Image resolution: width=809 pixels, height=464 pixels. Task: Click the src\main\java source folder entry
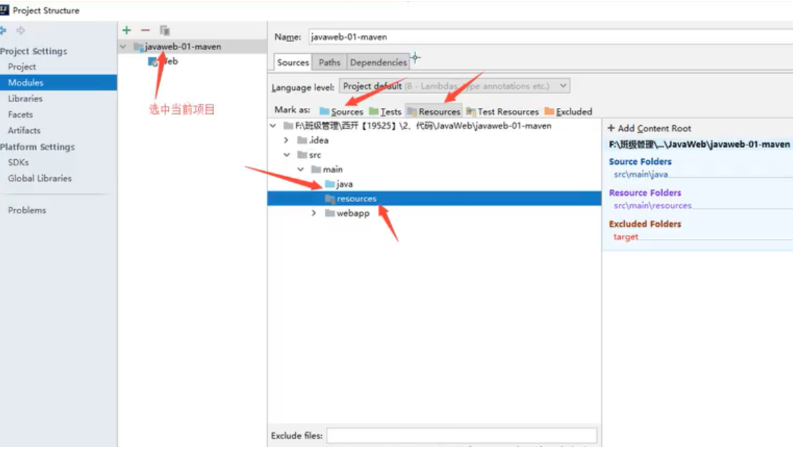(x=641, y=174)
